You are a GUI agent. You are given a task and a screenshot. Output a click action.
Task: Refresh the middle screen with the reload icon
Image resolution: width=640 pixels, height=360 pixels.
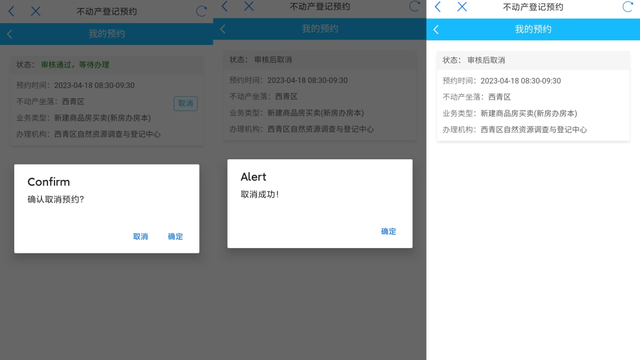point(414,6)
